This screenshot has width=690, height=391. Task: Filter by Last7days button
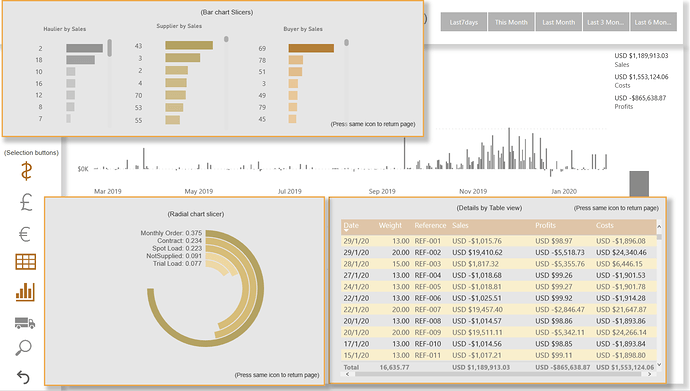(x=464, y=22)
